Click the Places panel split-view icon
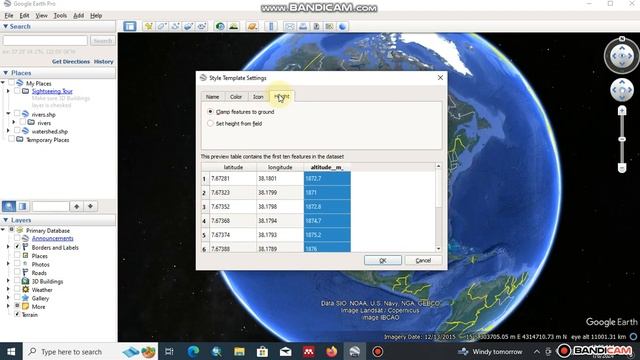 point(23,206)
